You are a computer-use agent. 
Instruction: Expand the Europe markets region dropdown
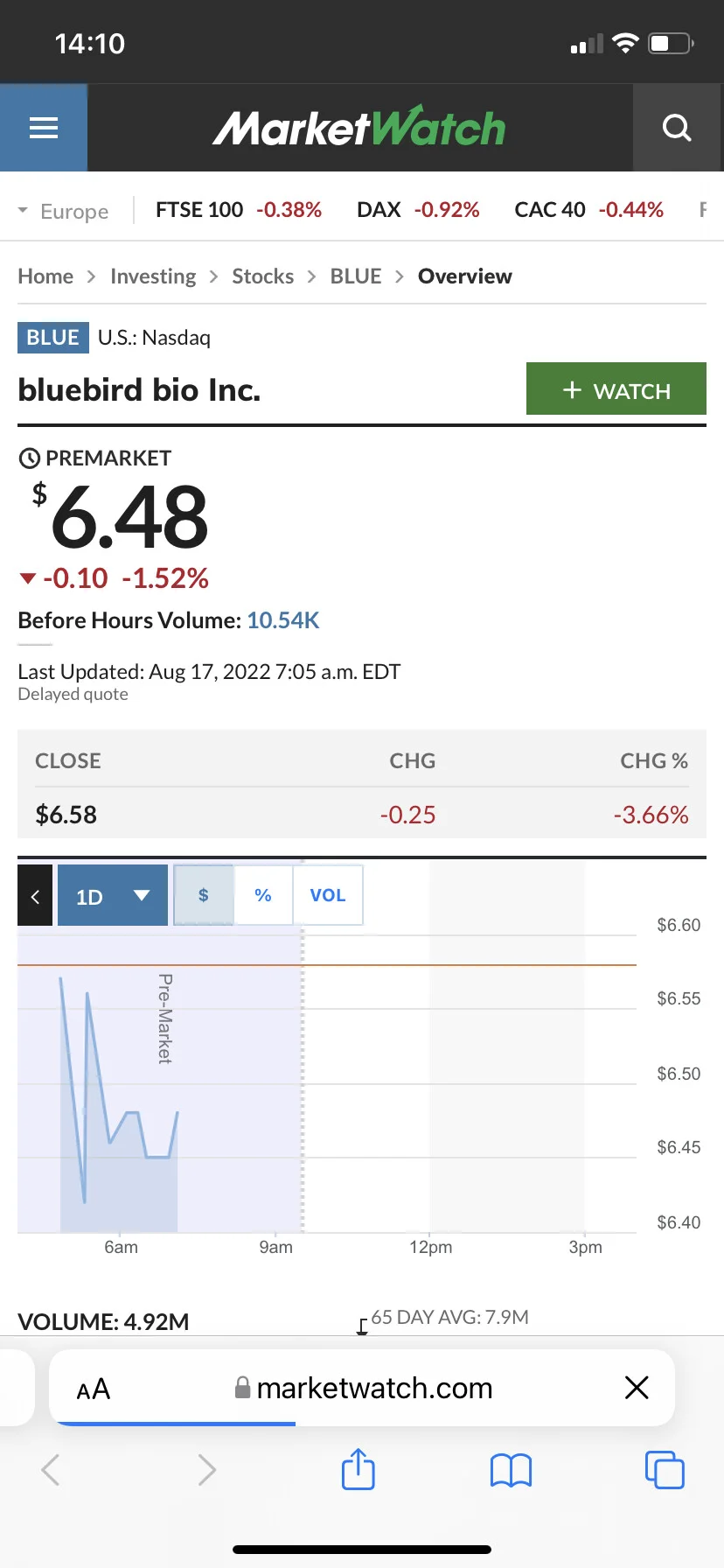pyautogui.click(x=63, y=211)
